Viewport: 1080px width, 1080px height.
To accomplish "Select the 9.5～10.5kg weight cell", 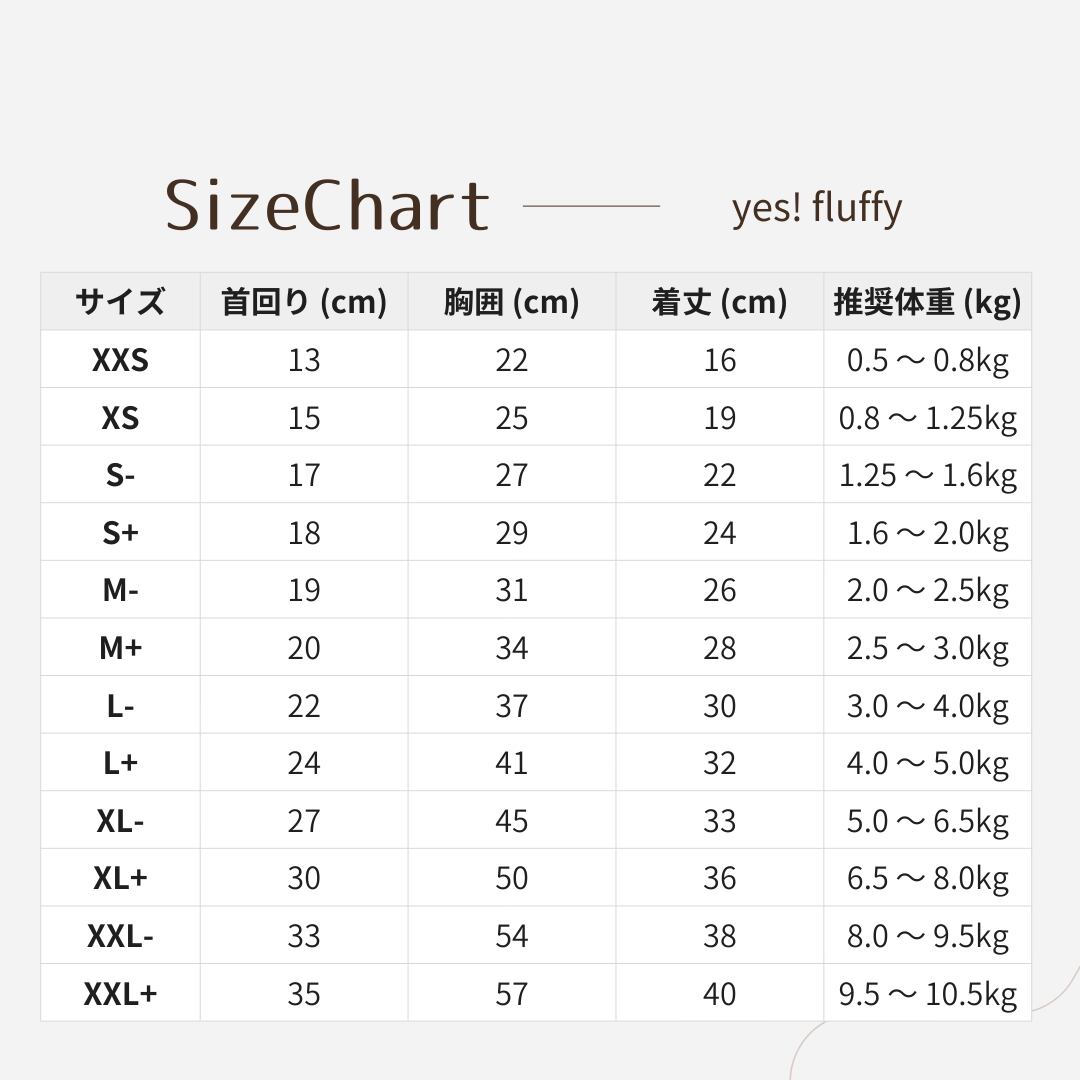I will click(x=927, y=994).
